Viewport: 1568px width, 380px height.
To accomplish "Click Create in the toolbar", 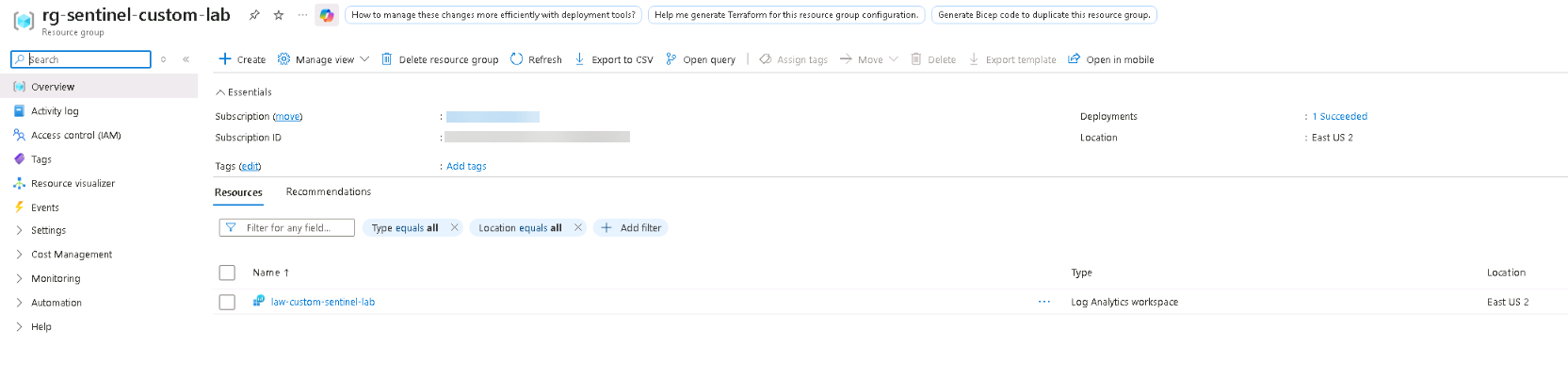I will pos(242,59).
